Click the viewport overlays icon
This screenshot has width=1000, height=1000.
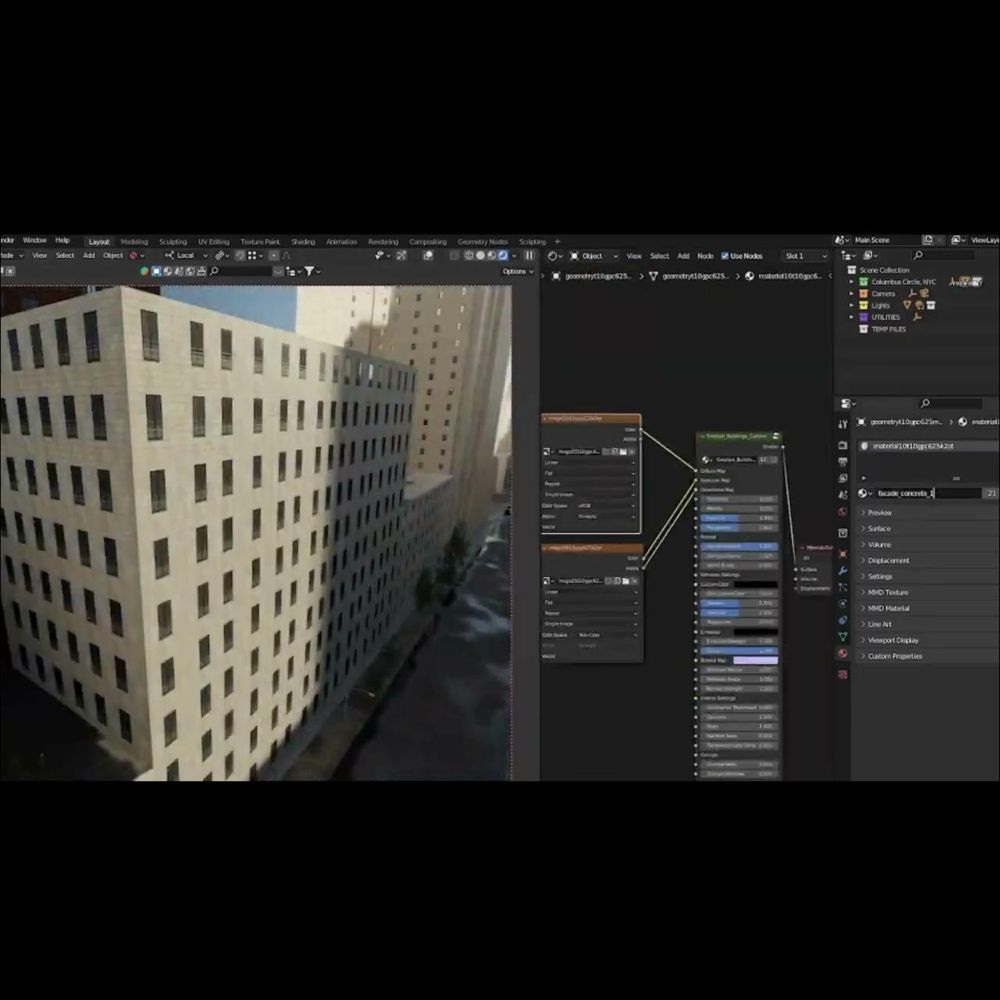(x=428, y=256)
